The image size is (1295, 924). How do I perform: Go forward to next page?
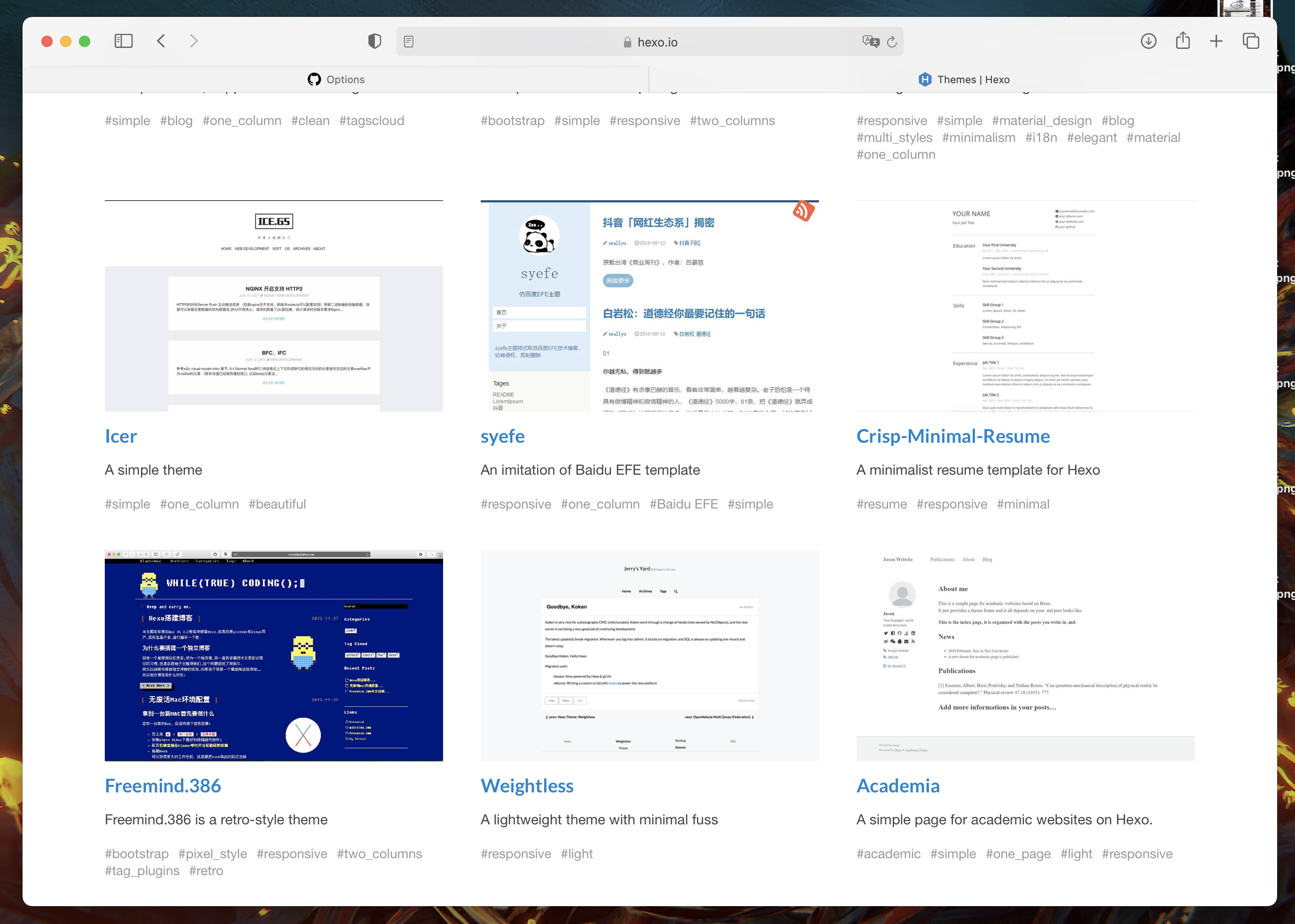[194, 41]
